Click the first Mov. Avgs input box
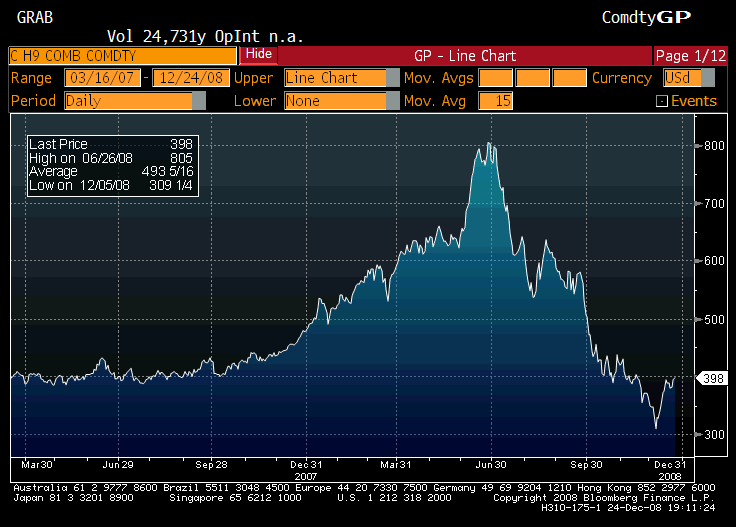736x527 pixels. [495, 78]
